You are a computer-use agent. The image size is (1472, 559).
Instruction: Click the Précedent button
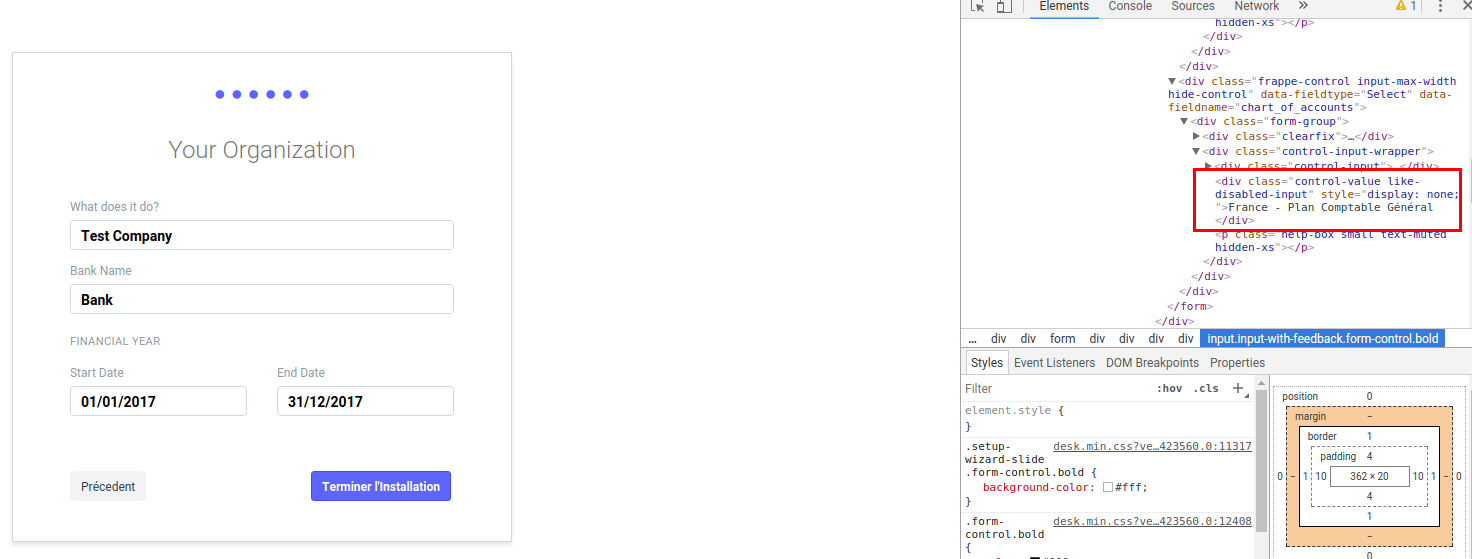click(108, 486)
